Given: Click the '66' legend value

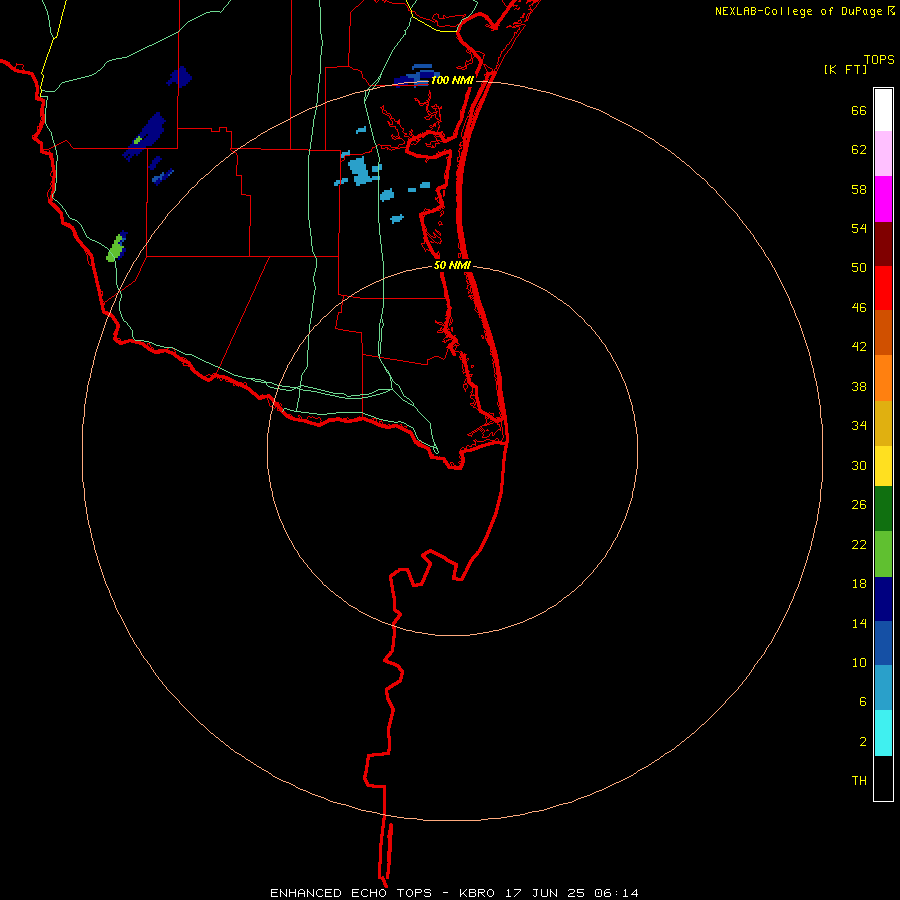Looking at the screenshot, I should click(x=859, y=111).
